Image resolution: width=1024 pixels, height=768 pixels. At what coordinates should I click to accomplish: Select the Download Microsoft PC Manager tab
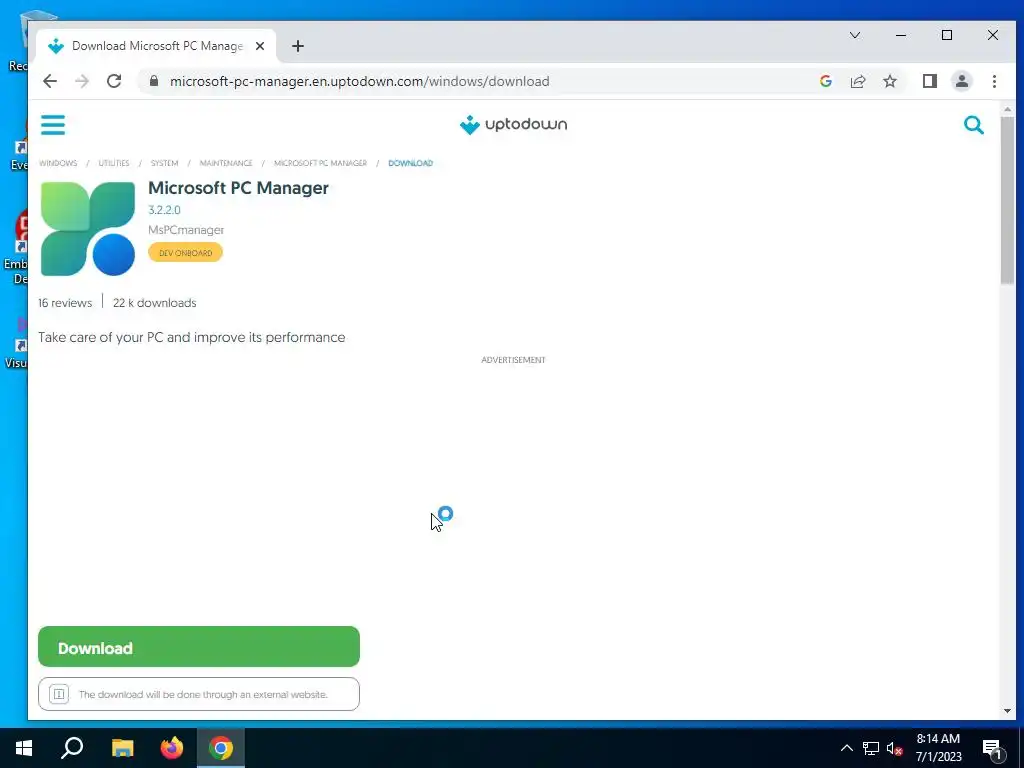tap(157, 46)
